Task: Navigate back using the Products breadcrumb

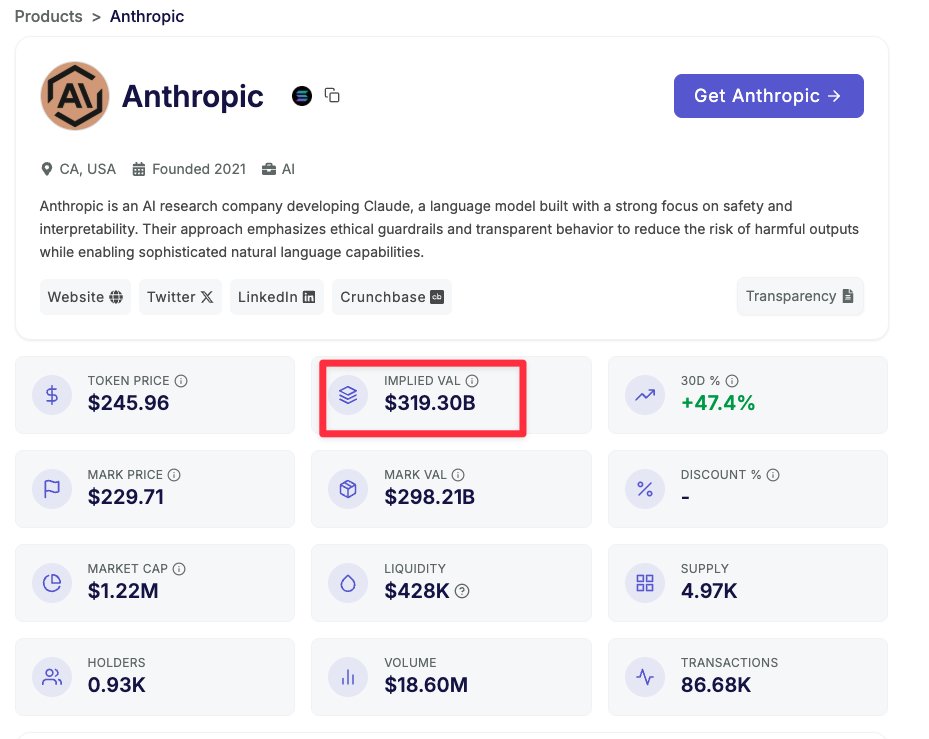Action: tap(48, 16)
